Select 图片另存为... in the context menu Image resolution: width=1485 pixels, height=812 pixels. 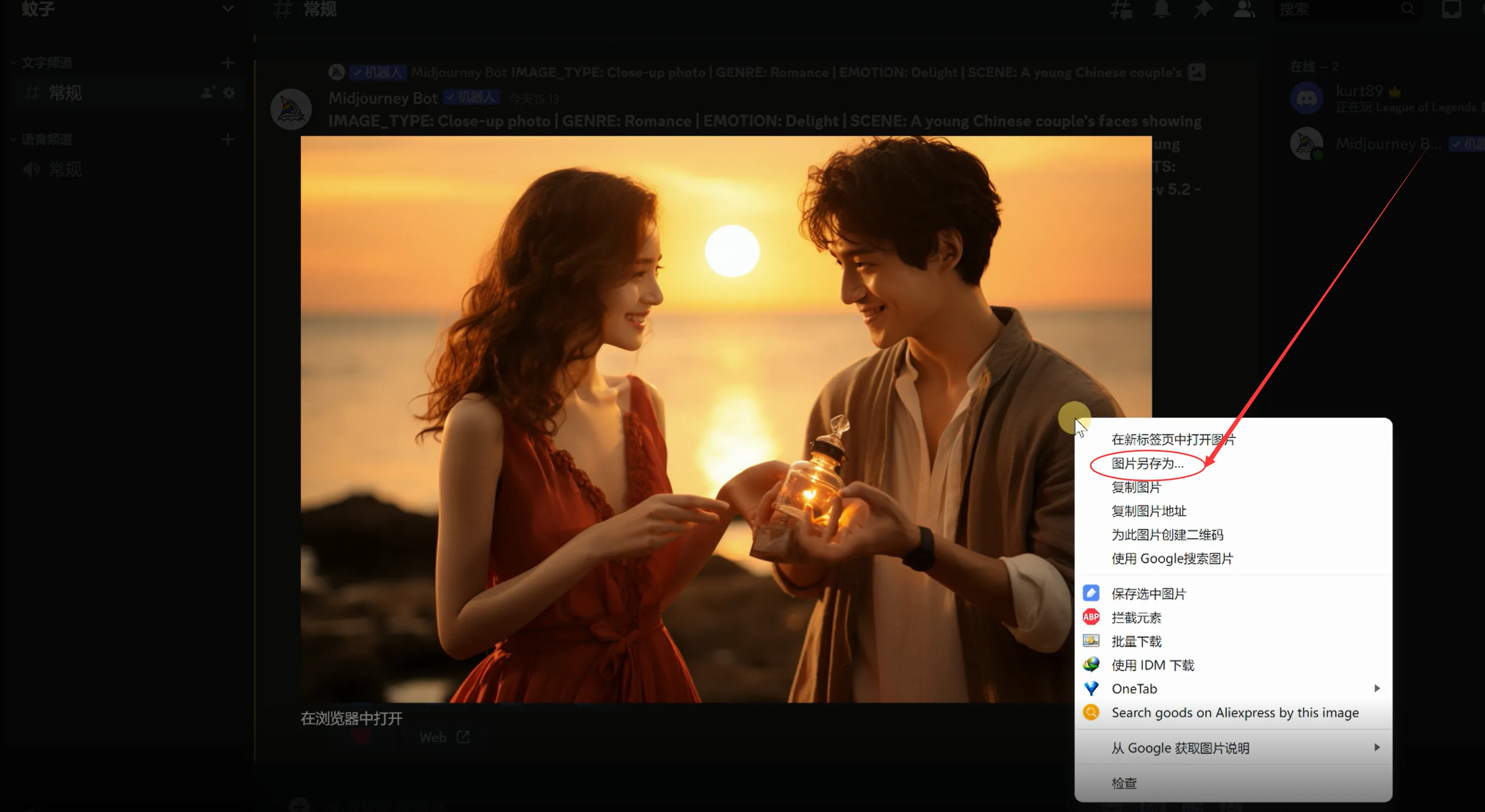[1147, 463]
